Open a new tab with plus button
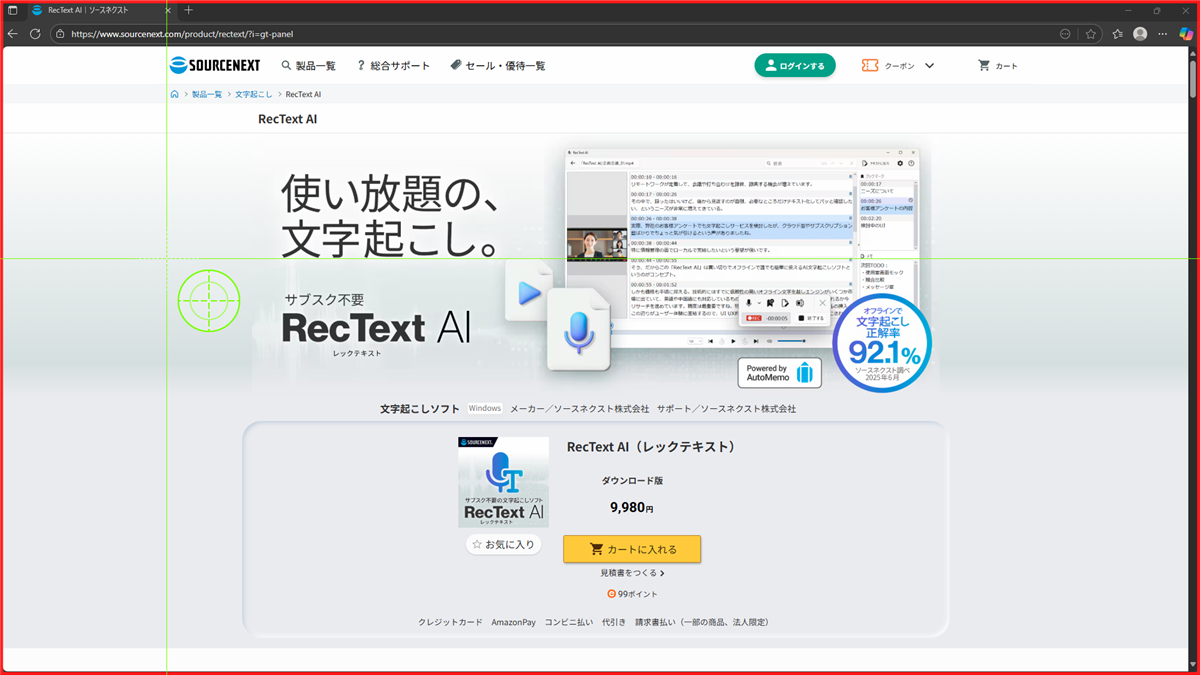Screen dimensions: 1200x675 tap(188, 10)
